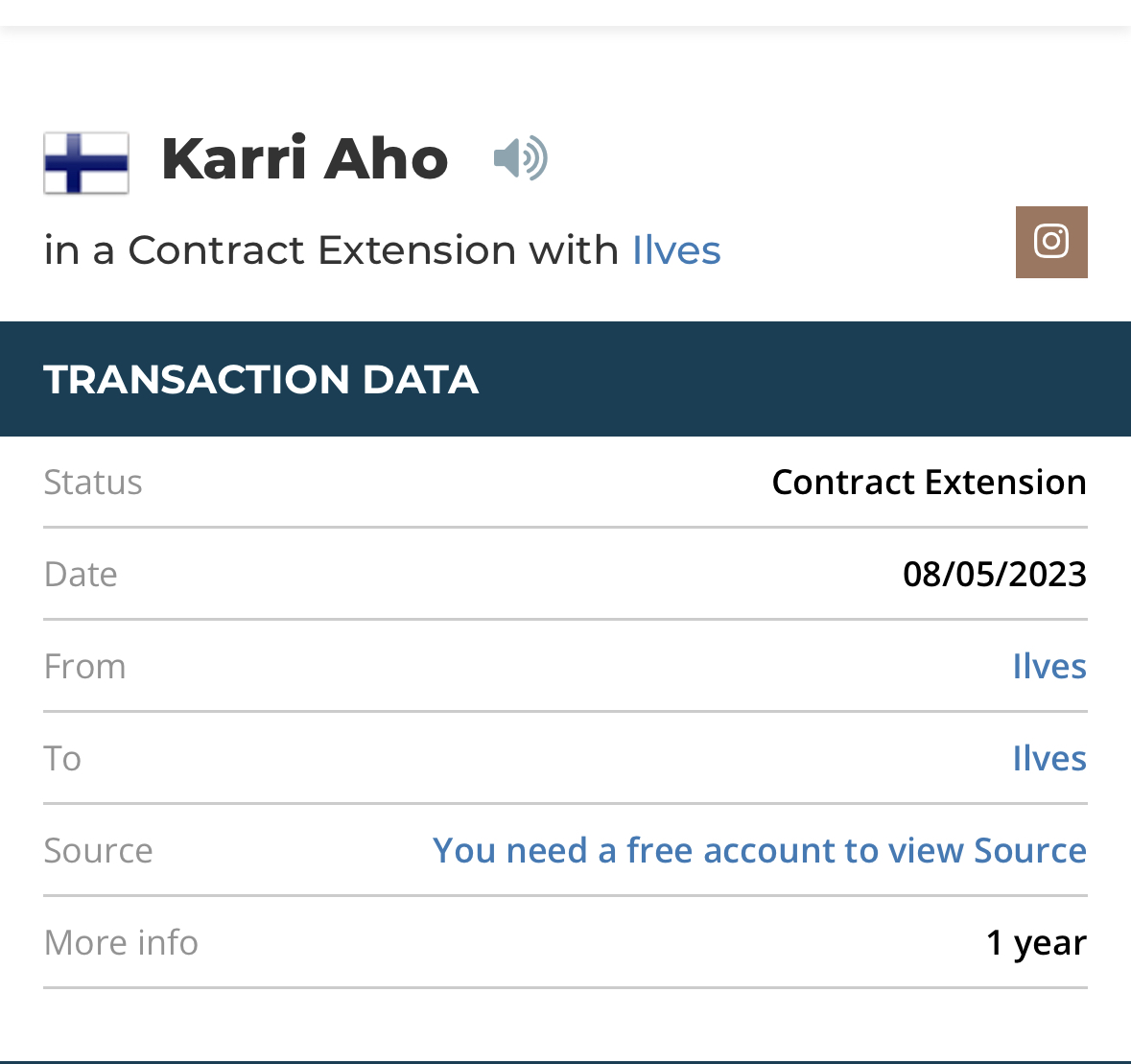Open the Ilves link in To row
The height and width of the screenshot is (1064, 1131).
coord(1049,758)
